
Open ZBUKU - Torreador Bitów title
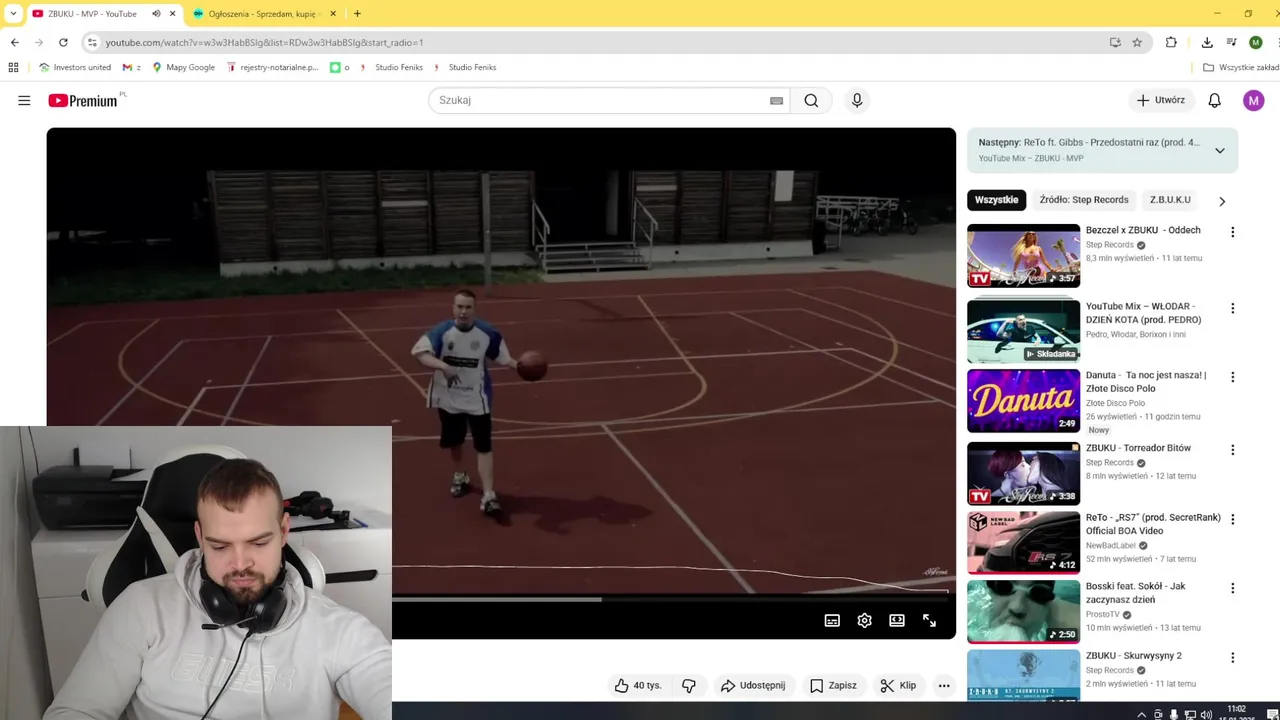click(x=1138, y=448)
